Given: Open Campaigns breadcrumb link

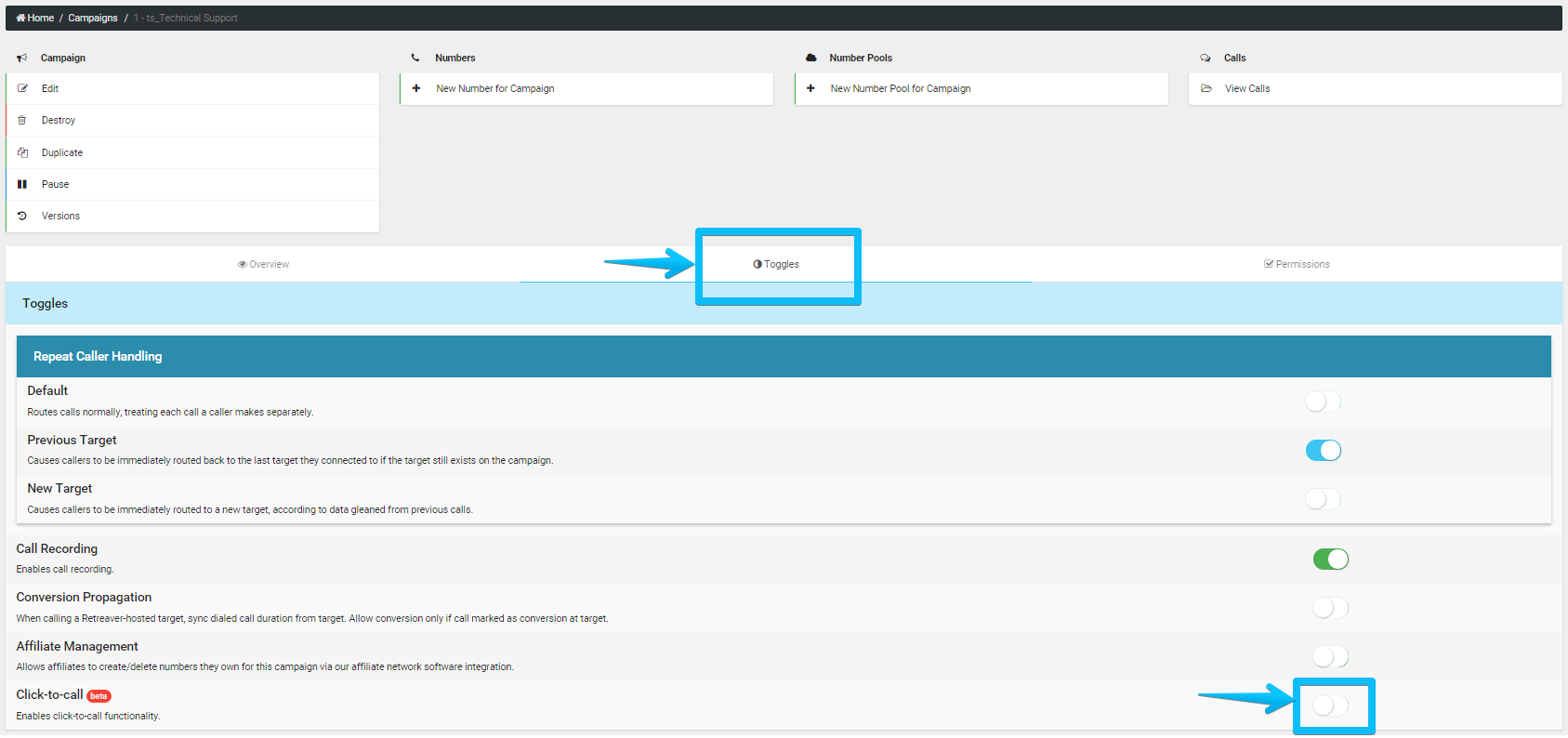Looking at the screenshot, I should tap(93, 18).
